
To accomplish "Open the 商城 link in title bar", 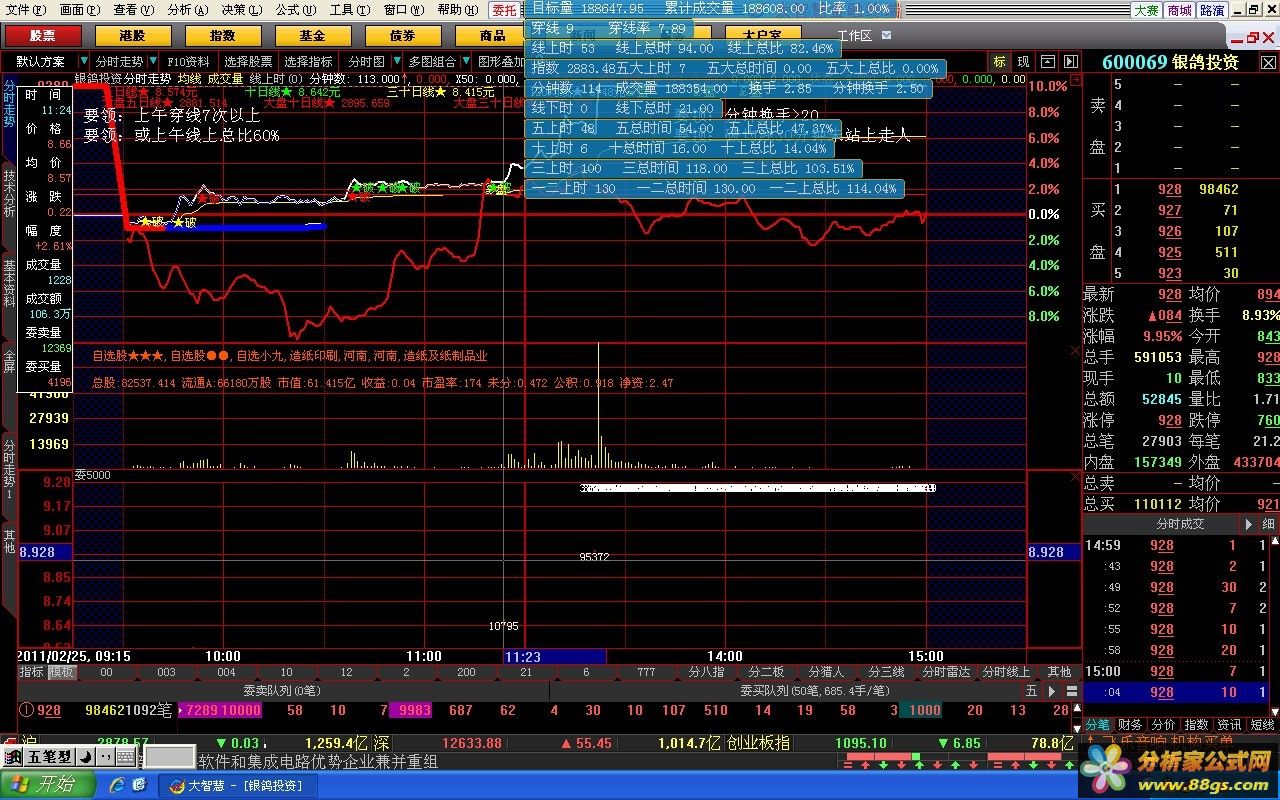I will tap(1179, 9).
